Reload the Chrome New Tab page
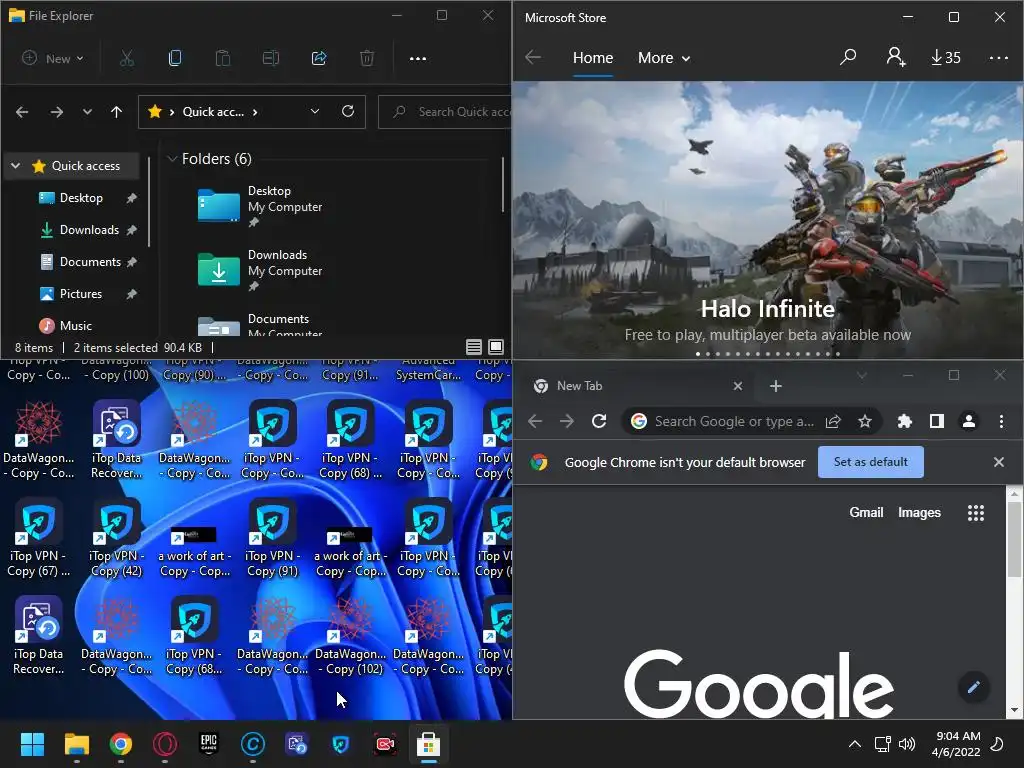 [599, 421]
